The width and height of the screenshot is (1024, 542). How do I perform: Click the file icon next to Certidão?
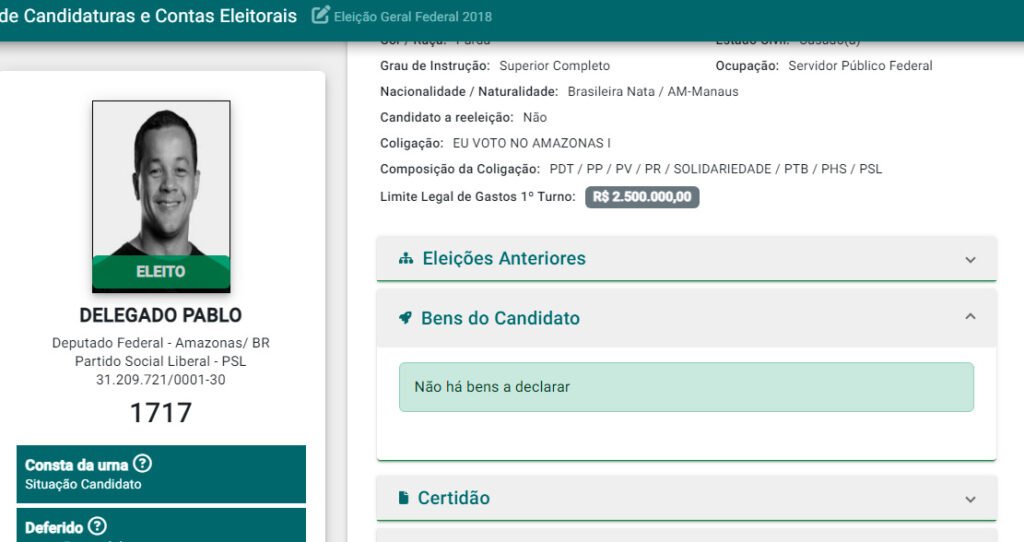point(404,498)
